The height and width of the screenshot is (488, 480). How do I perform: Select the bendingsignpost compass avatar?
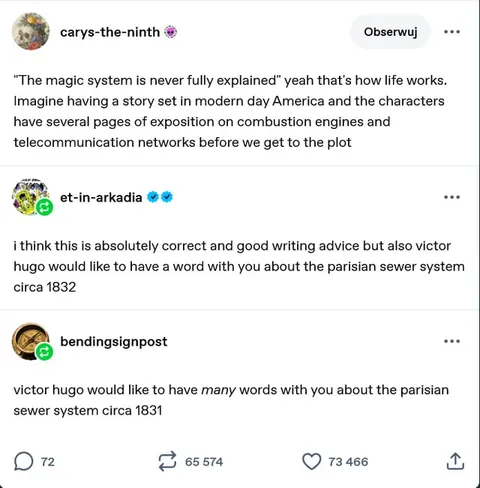tap(30, 341)
